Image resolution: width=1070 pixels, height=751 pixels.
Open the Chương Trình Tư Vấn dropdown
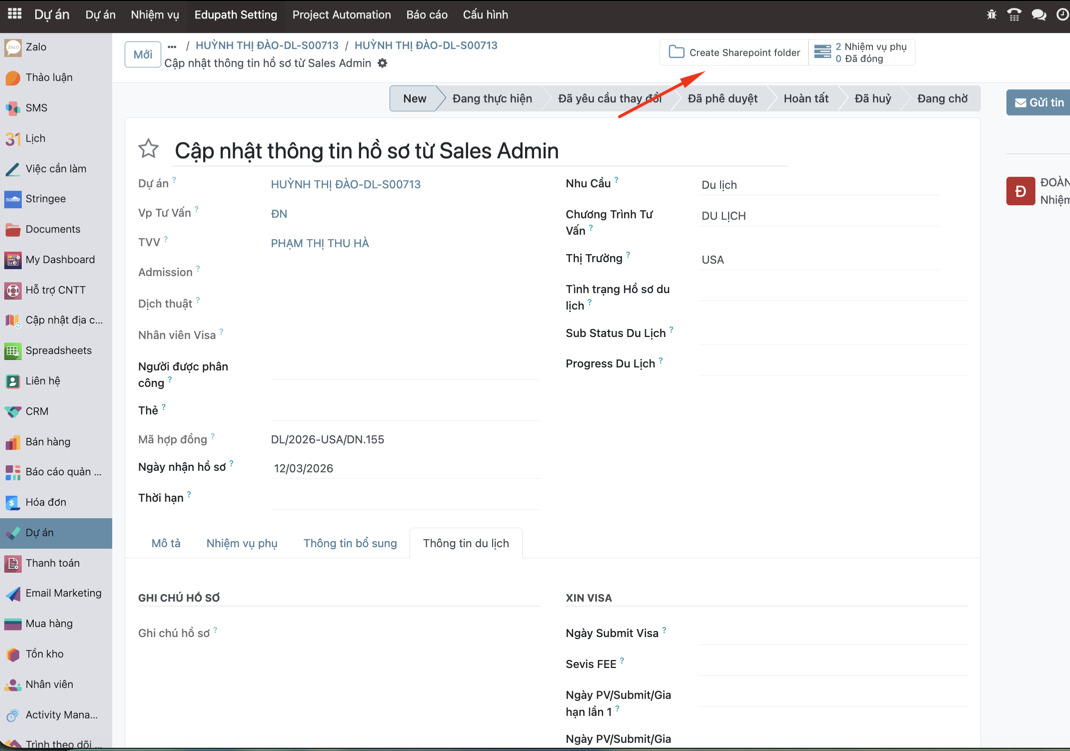(x=819, y=216)
